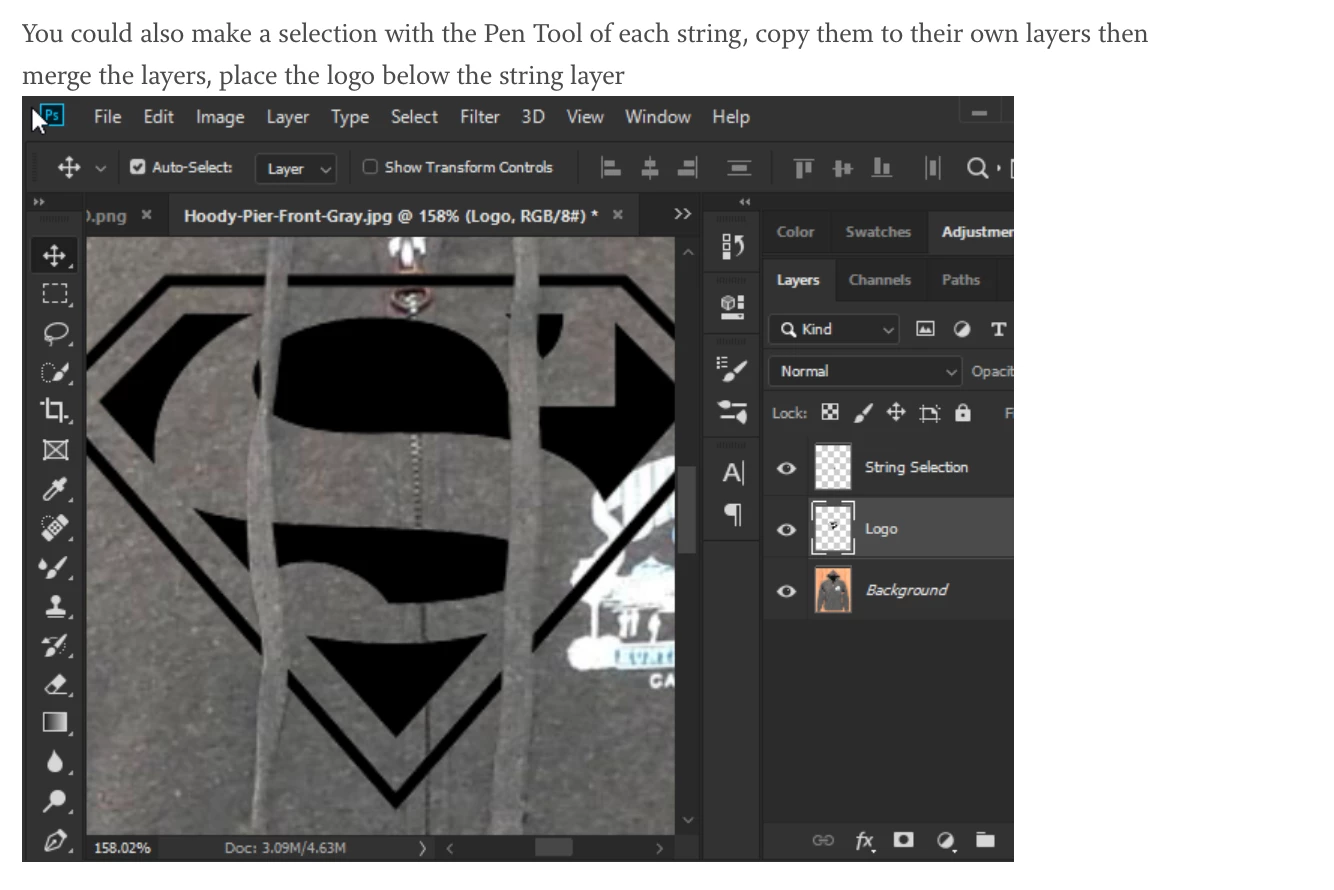Create new fill or adjustment layer
Screen dimensions: 1334x890
[945, 841]
